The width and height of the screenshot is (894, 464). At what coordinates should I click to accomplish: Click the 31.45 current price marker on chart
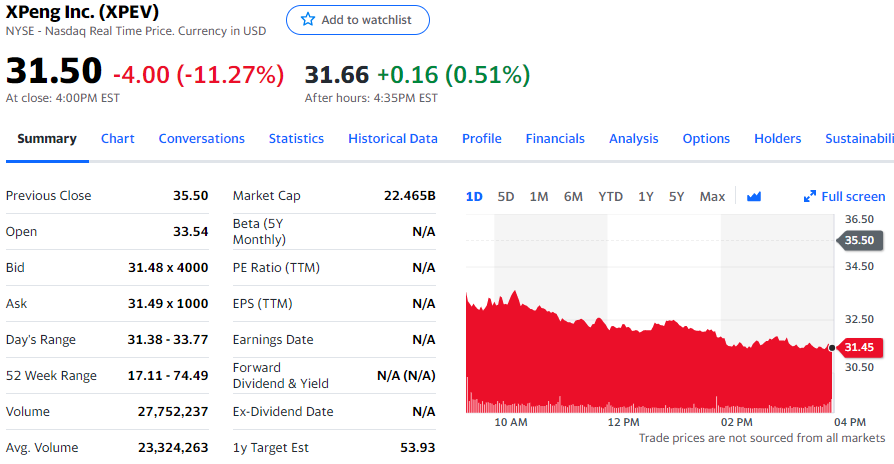[x=860, y=347]
